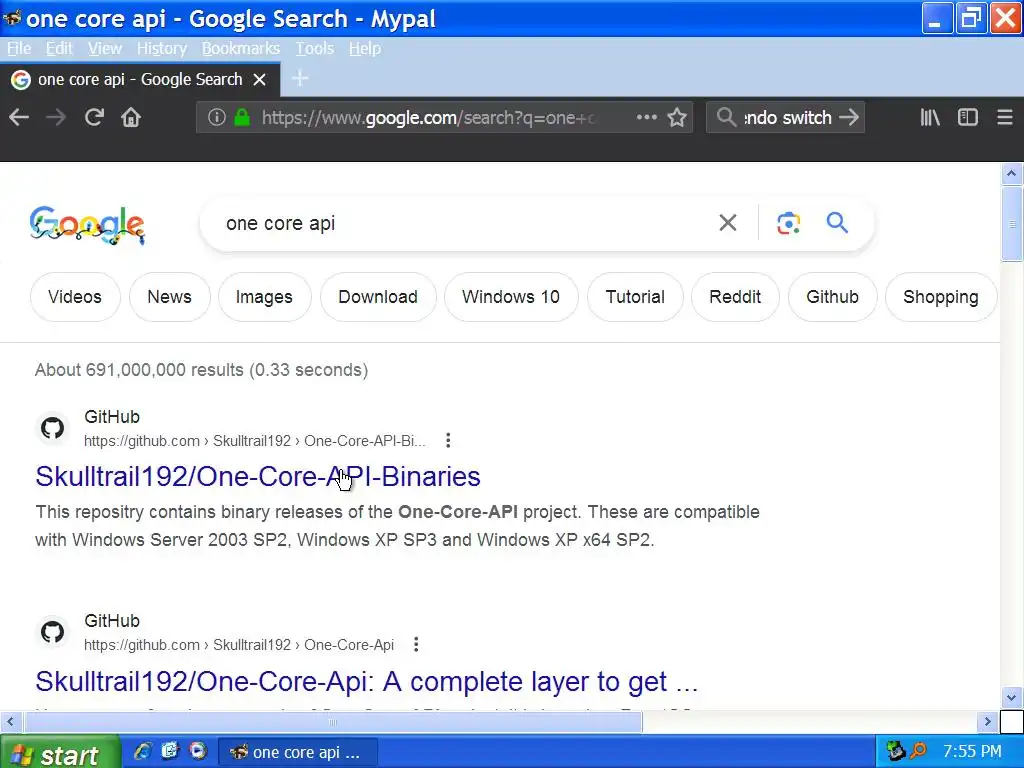The width and height of the screenshot is (1024, 768).
Task: Click the orange magnifier system tray icon
Action: 919,752
